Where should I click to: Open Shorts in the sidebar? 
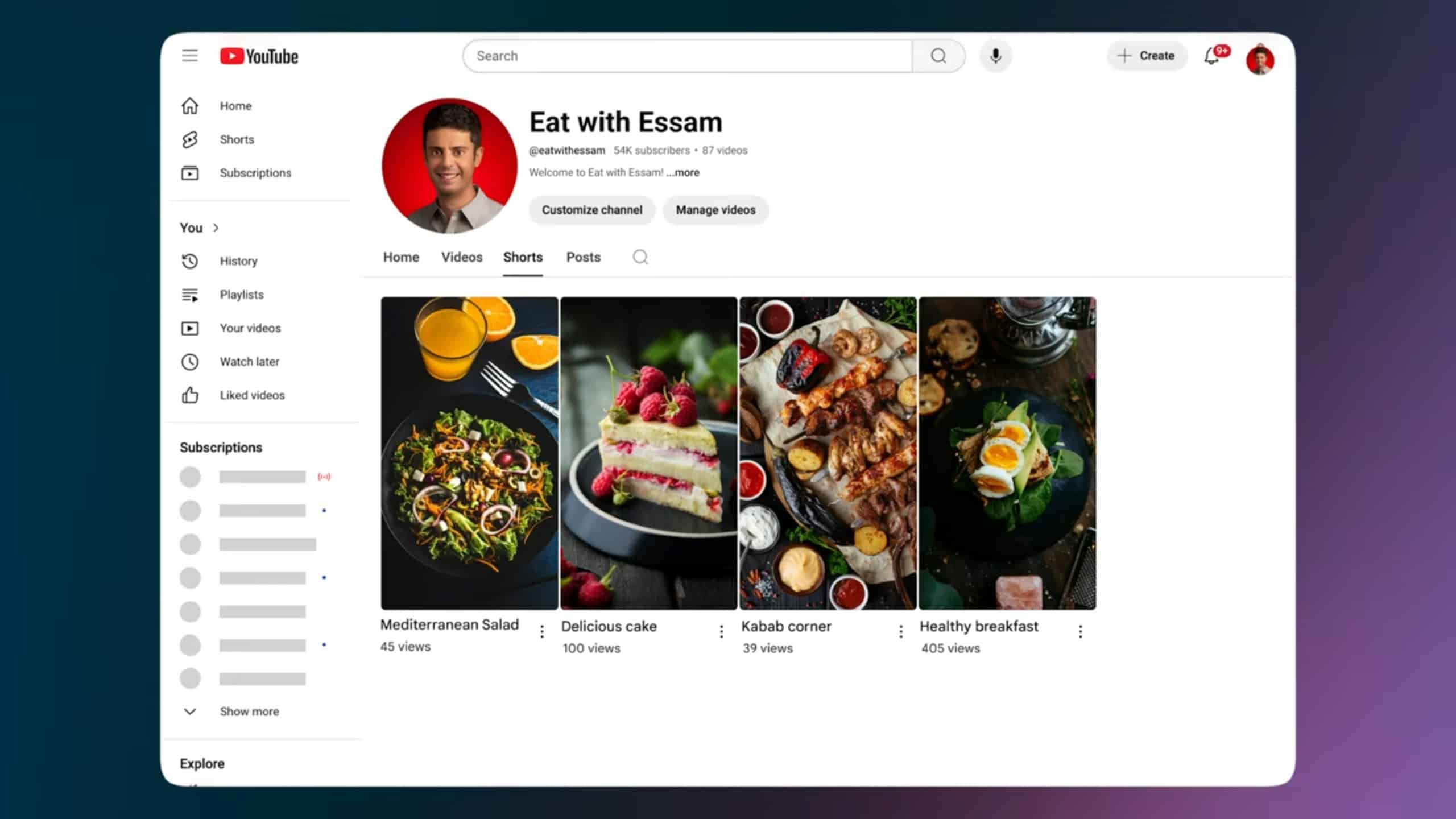point(237,139)
